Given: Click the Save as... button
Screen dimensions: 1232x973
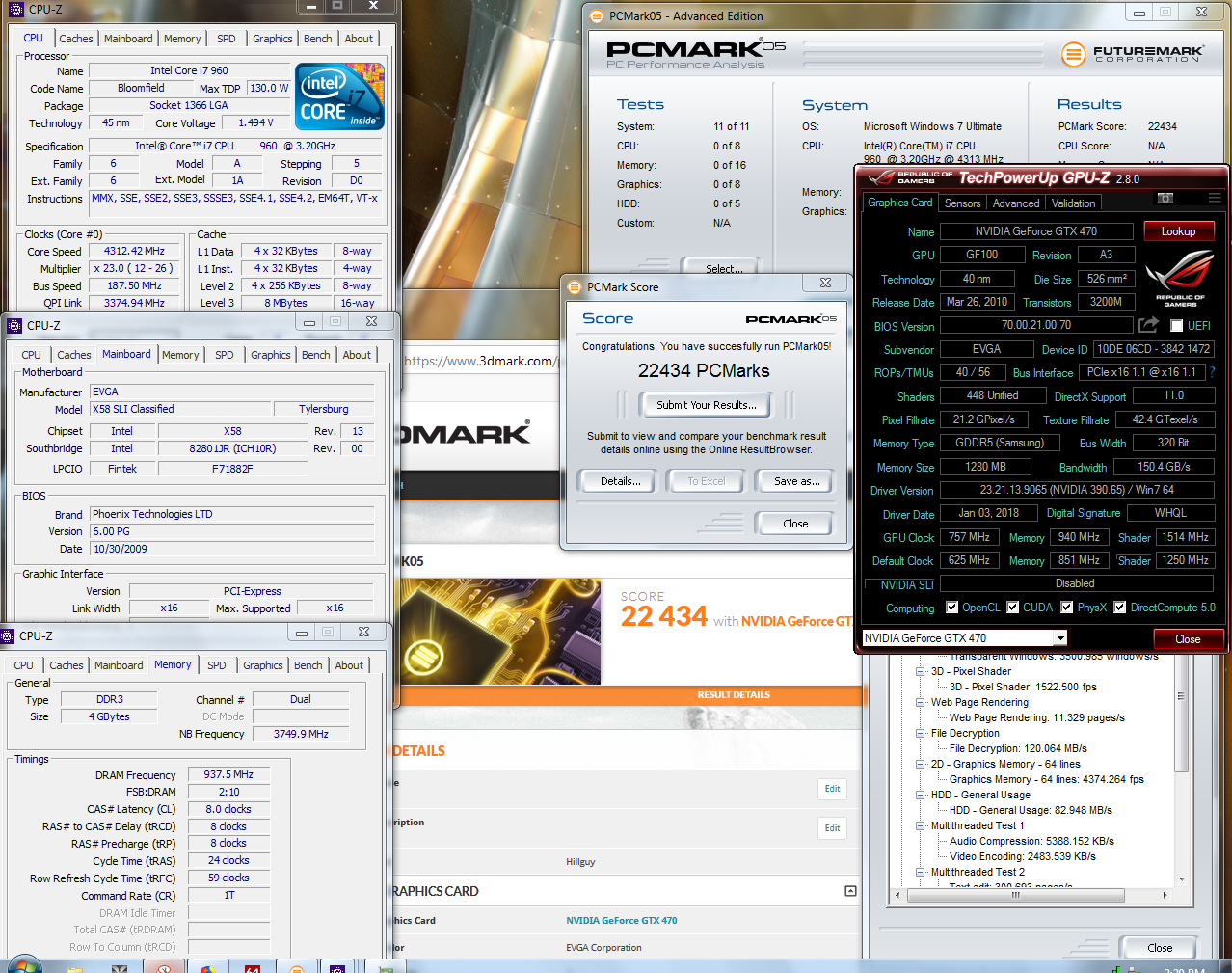Looking at the screenshot, I should coord(797,481).
